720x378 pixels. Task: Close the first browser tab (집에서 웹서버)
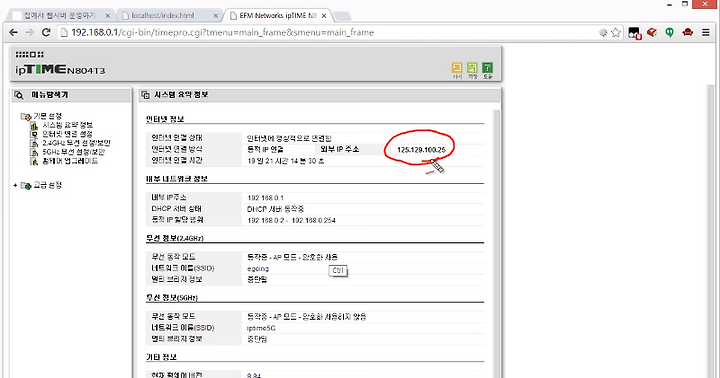click(107, 16)
